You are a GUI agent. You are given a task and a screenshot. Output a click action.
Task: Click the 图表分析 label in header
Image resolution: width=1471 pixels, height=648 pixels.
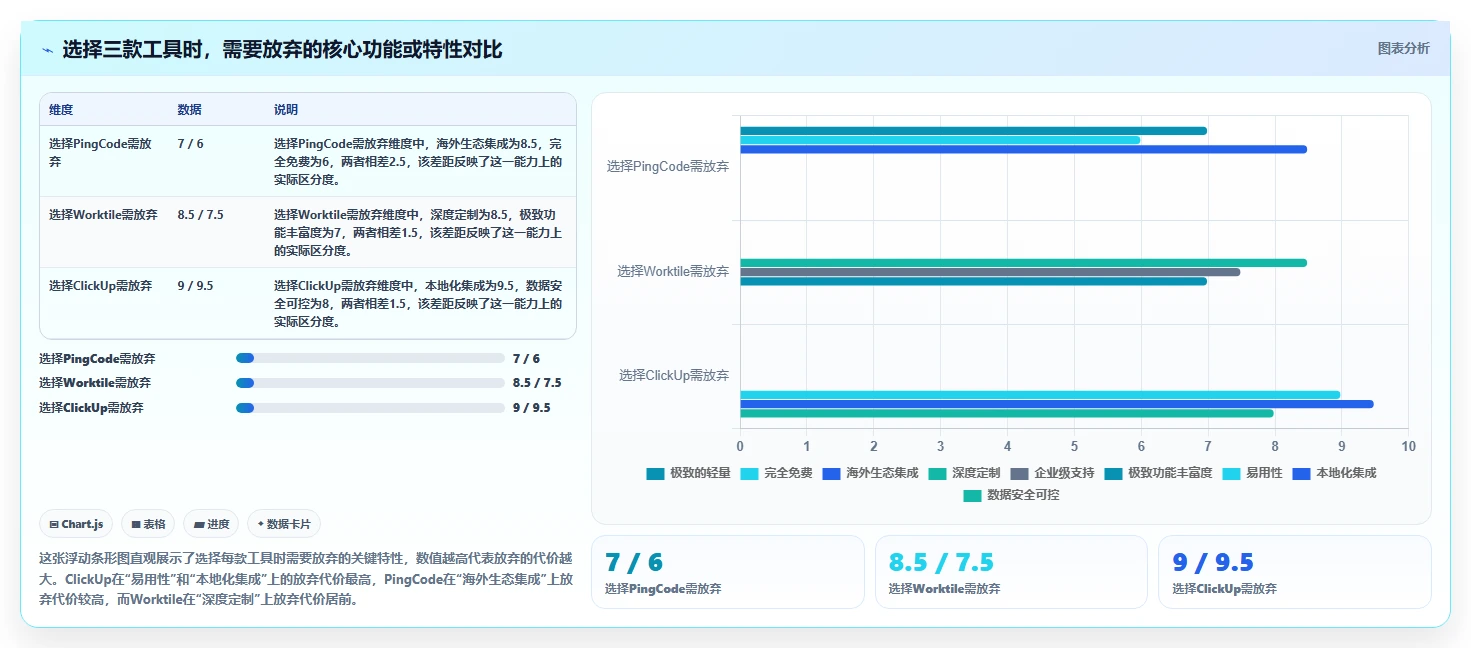1403,48
